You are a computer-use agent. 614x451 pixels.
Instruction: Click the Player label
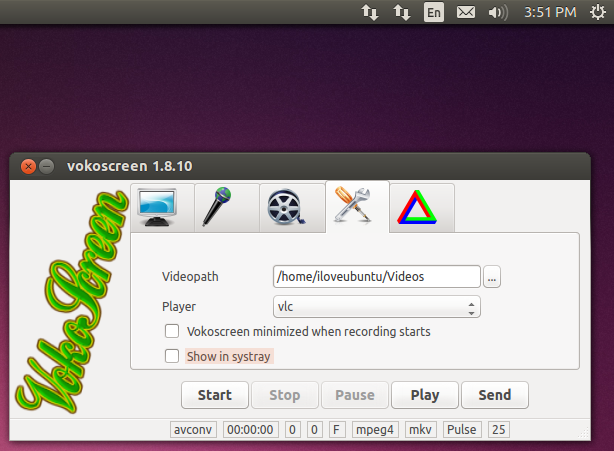(x=179, y=307)
